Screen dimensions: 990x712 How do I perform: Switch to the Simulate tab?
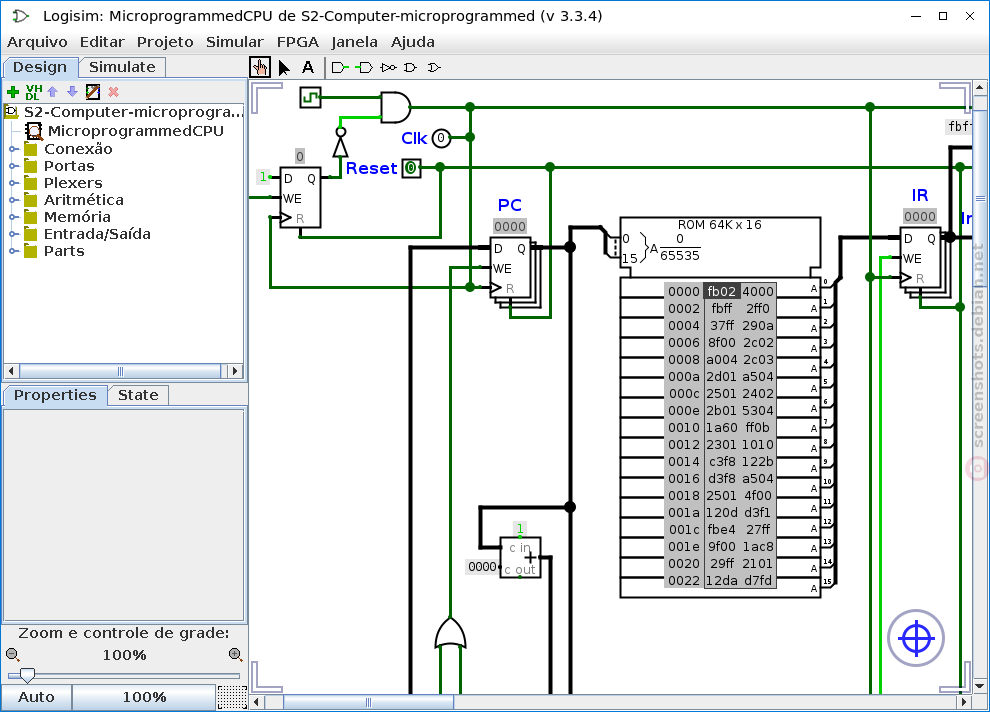click(122, 67)
